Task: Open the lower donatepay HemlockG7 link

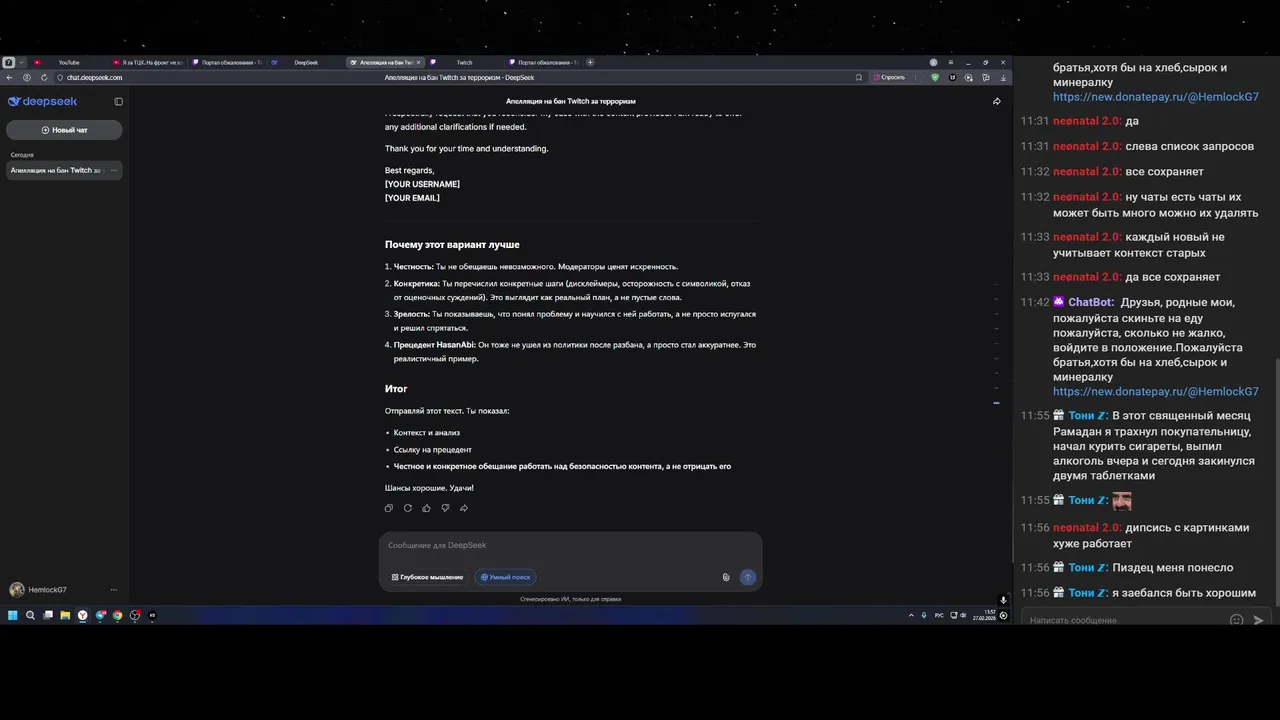Action: pyautogui.click(x=1155, y=392)
